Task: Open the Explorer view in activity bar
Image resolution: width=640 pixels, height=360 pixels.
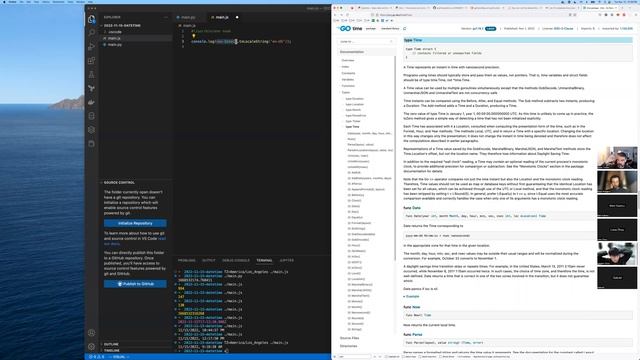Action: [x=91, y=19]
